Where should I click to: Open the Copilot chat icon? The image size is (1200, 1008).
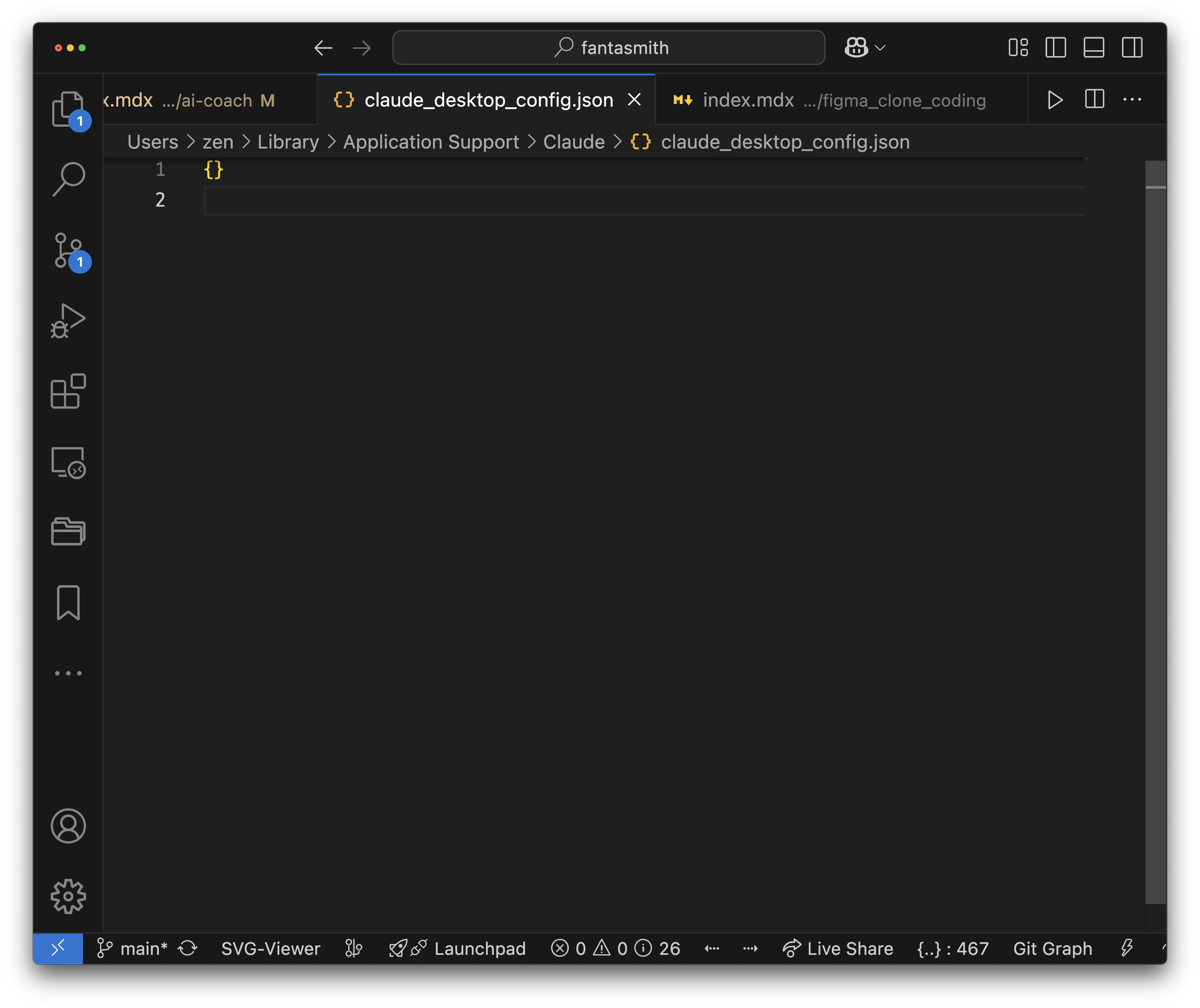(856, 48)
